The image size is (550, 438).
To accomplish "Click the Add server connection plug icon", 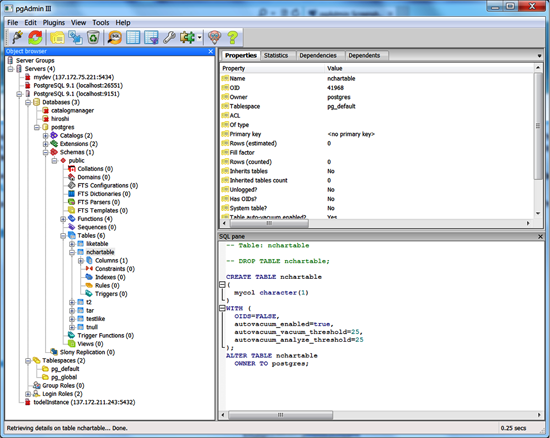I will (17, 37).
